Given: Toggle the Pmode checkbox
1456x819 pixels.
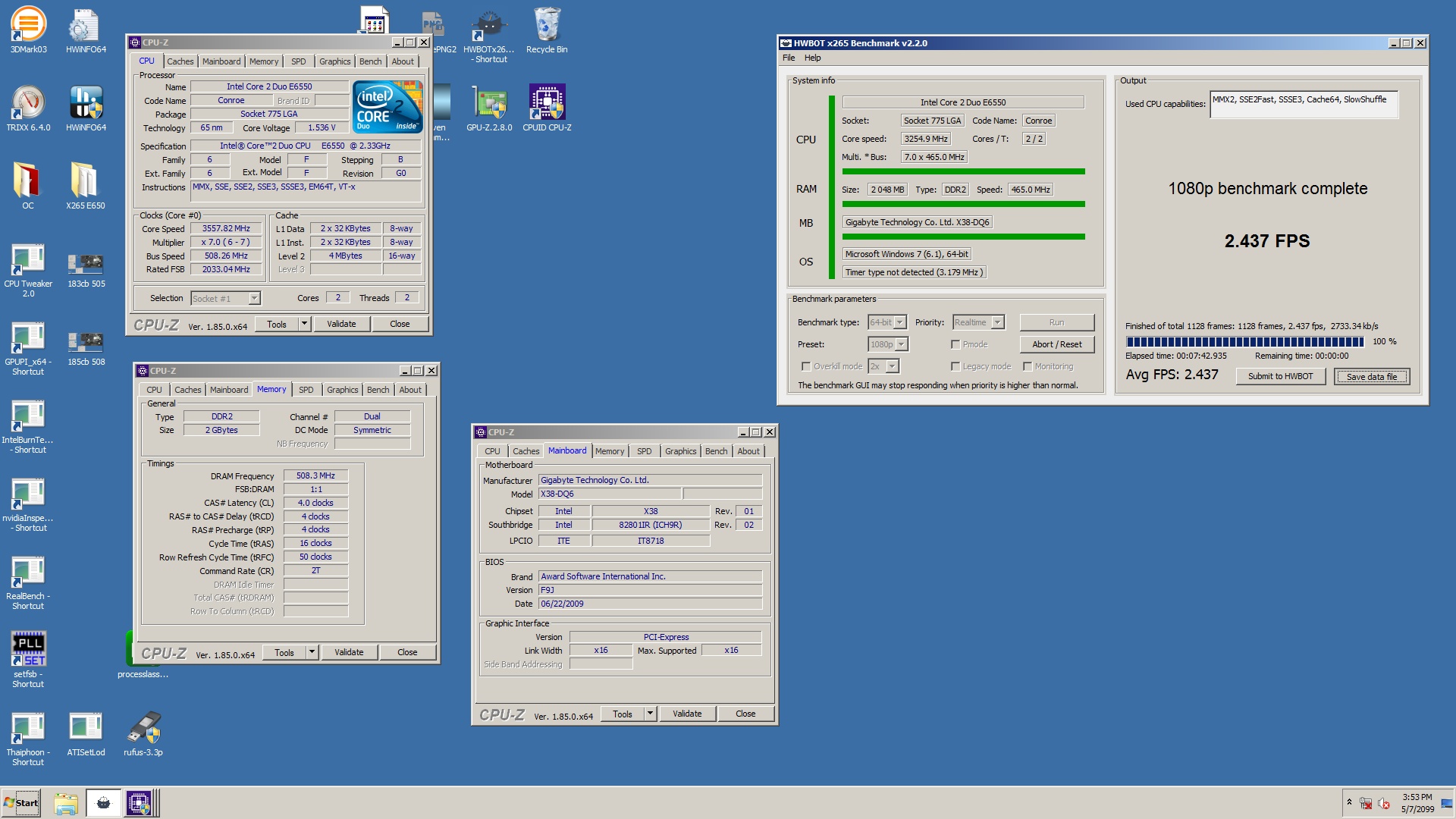Looking at the screenshot, I should pos(955,344).
